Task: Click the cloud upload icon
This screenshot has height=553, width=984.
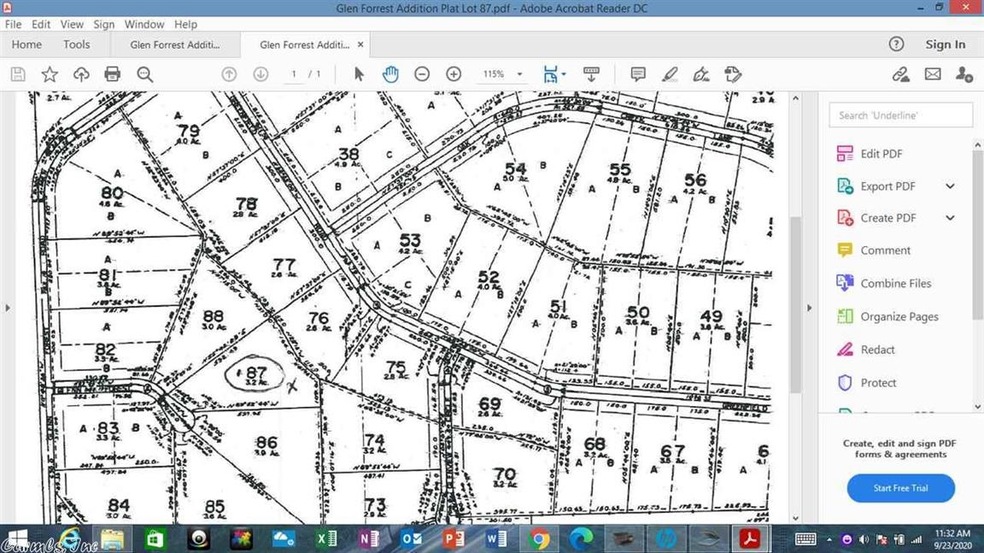Action: pyautogui.click(x=81, y=74)
